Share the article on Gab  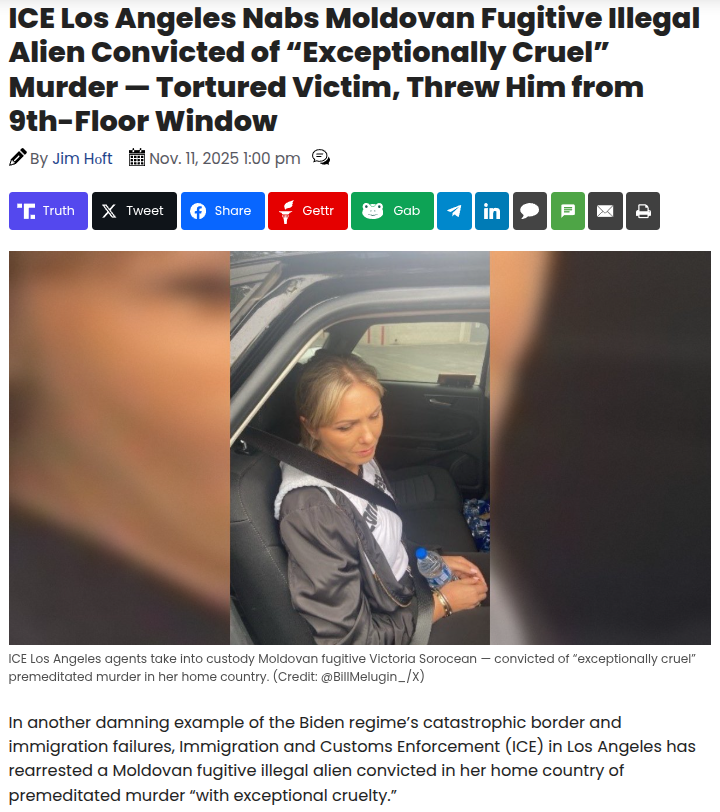coord(392,211)
